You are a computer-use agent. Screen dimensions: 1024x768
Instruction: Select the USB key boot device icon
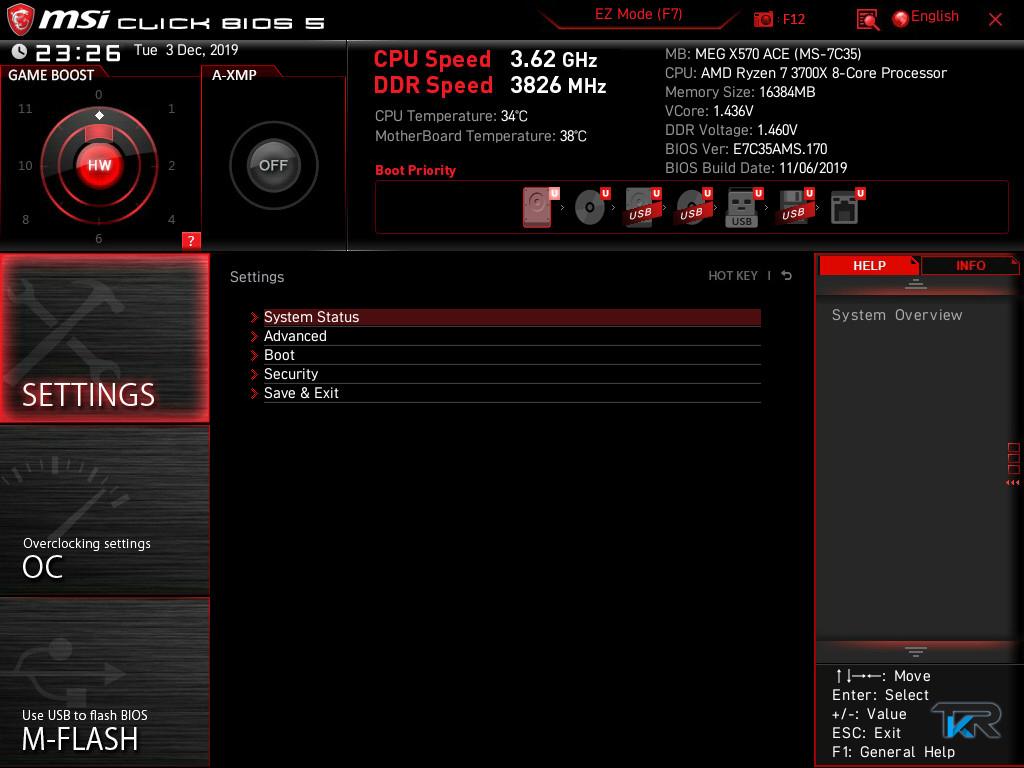tap(742, 208)
